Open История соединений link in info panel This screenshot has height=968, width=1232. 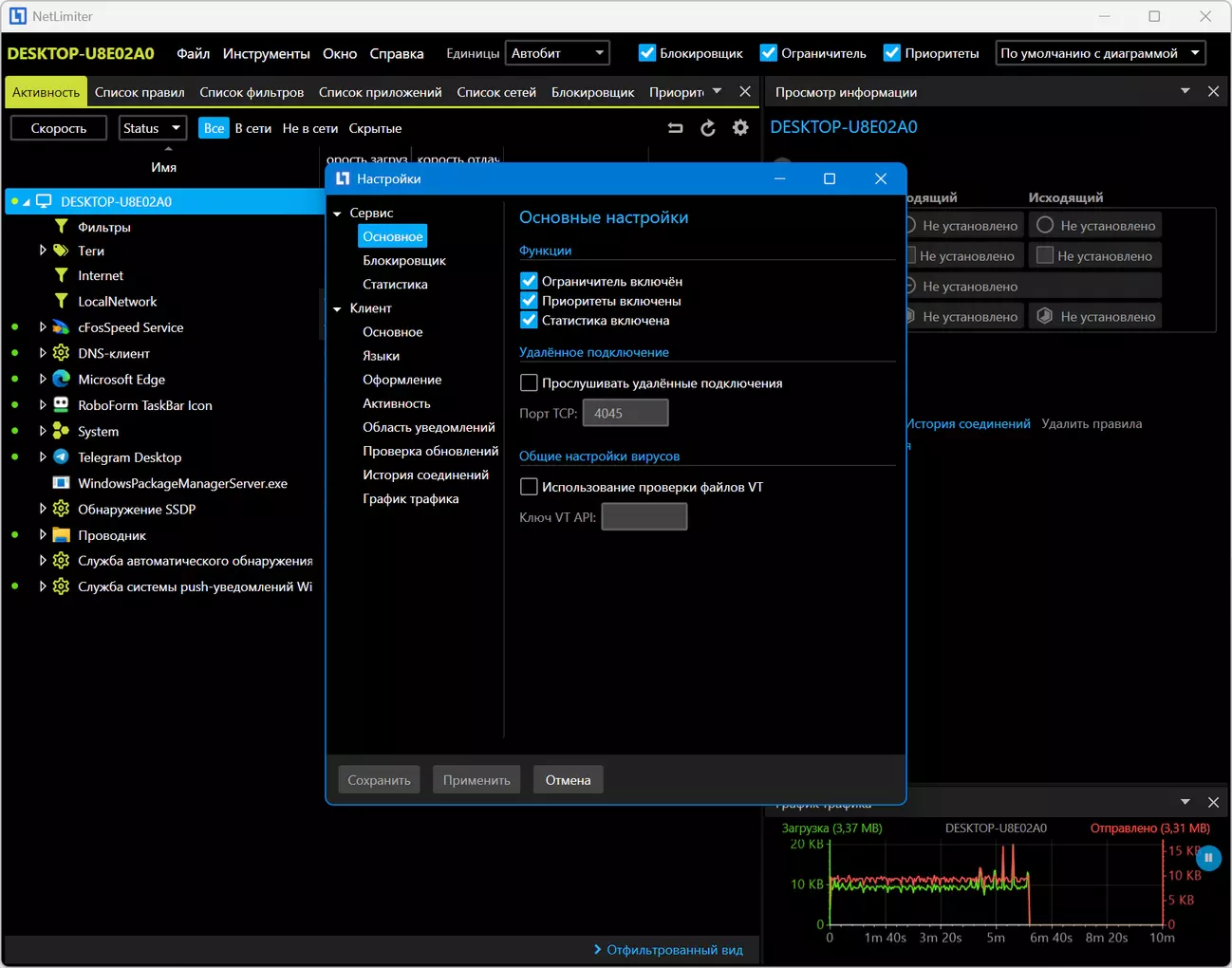[x=968, y=424]
